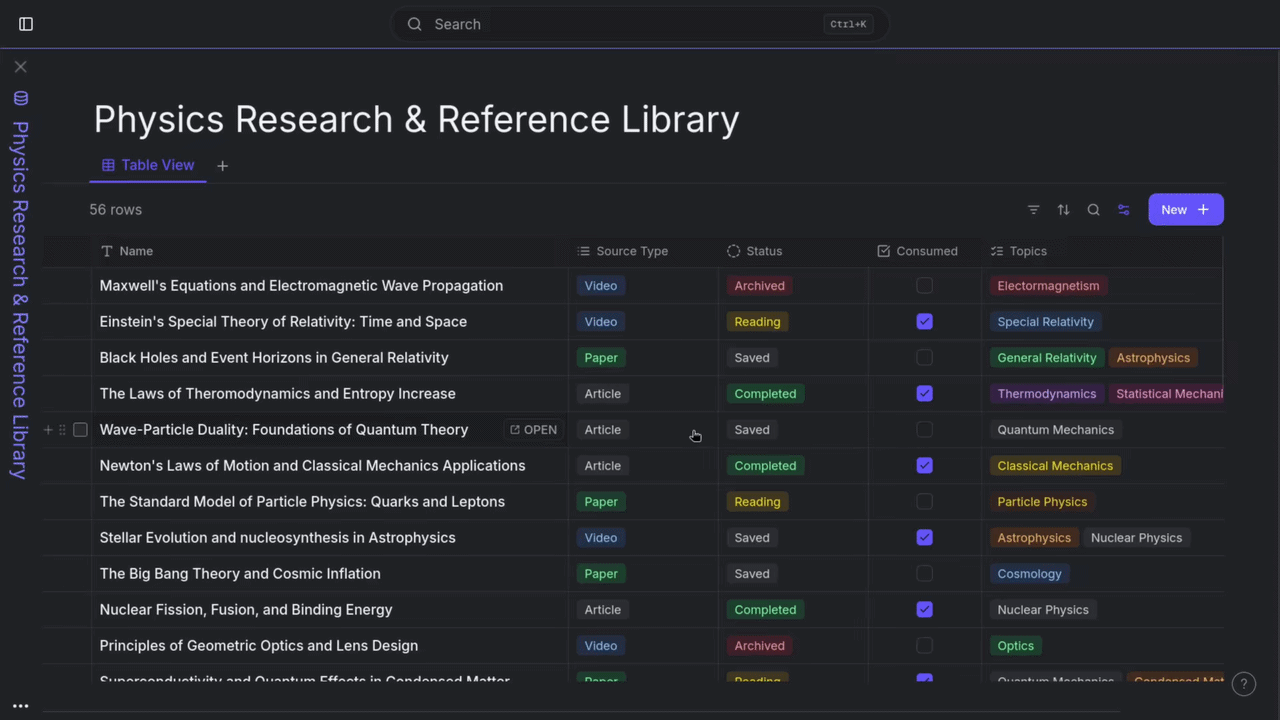Image resolution: width=1280 pixels, height=720 pixels.
Task: Switch to the Table View tab
Action: click(148, 165)
